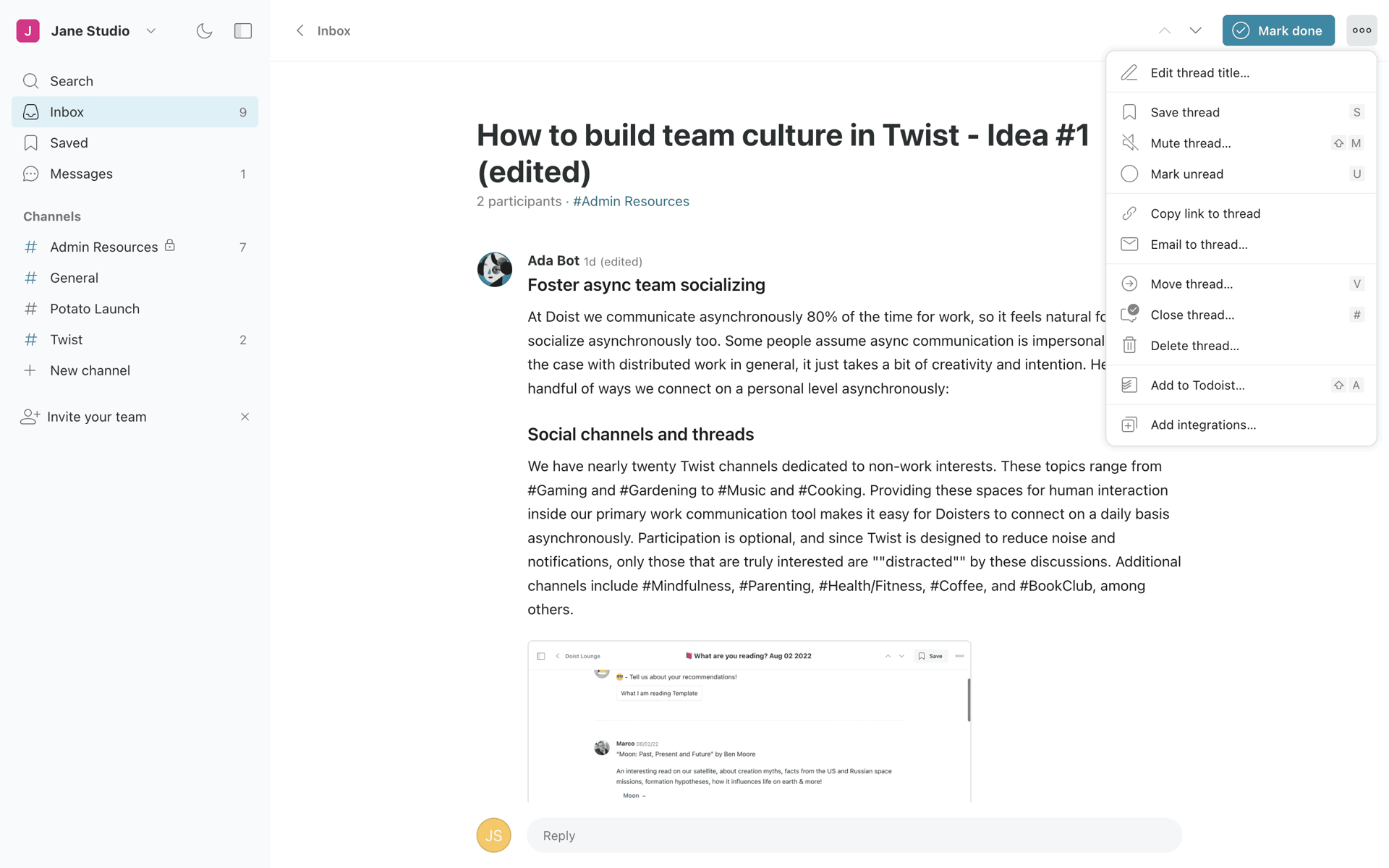Open the embedded reading thread screenshot
This screenshot has height=868, width=1389.
tap(749, 721)
